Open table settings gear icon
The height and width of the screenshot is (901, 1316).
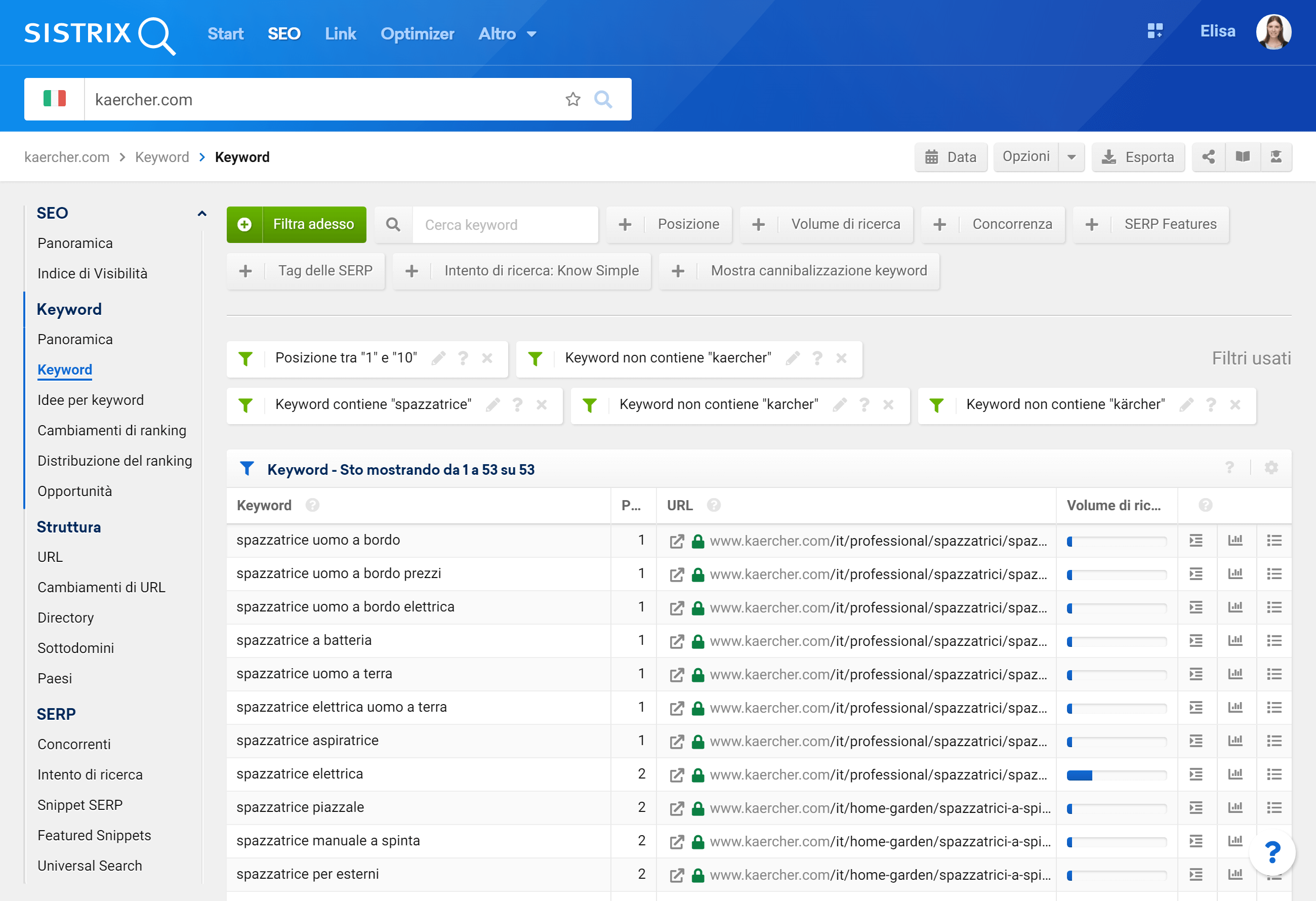(1271, 468)
